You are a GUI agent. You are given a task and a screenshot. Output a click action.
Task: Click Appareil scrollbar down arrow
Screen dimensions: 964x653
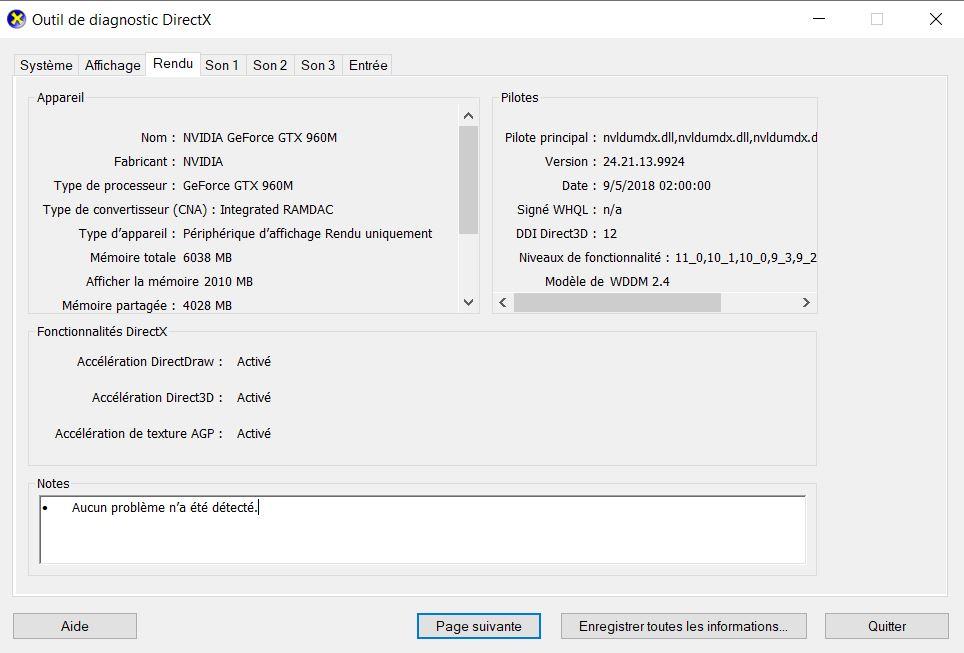coord(468,303)
